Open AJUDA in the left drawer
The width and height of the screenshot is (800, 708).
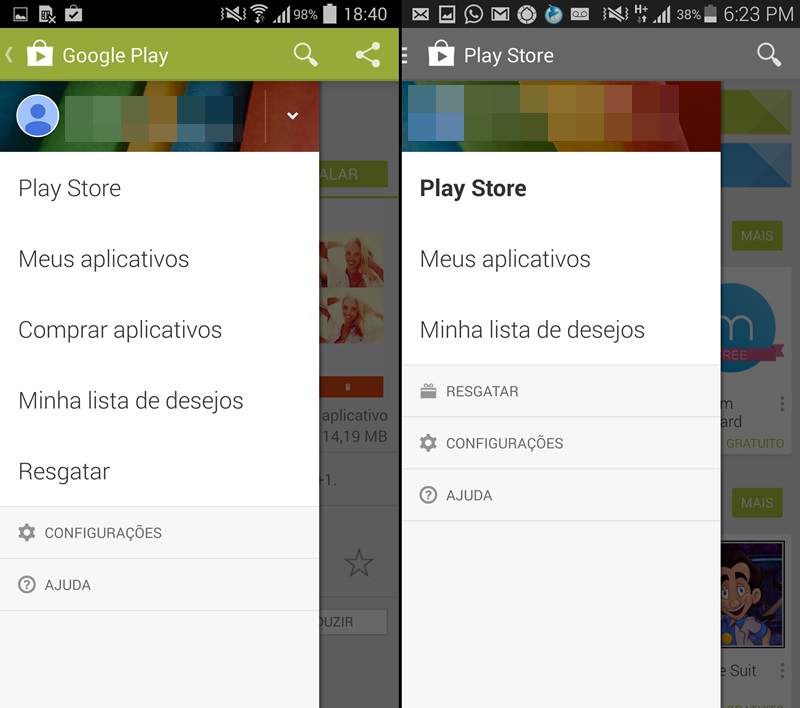click(160, 585)
